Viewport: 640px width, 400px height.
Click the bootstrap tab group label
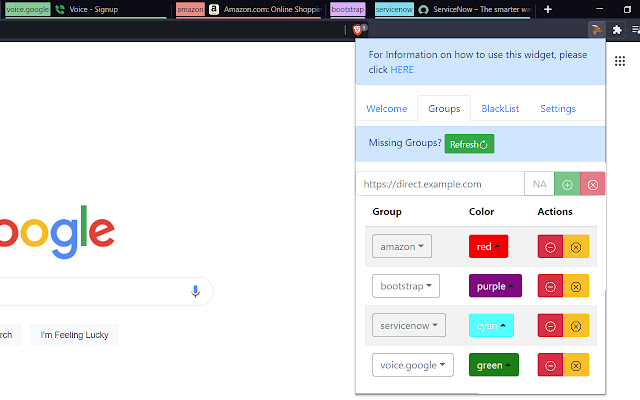click(347, 9)
